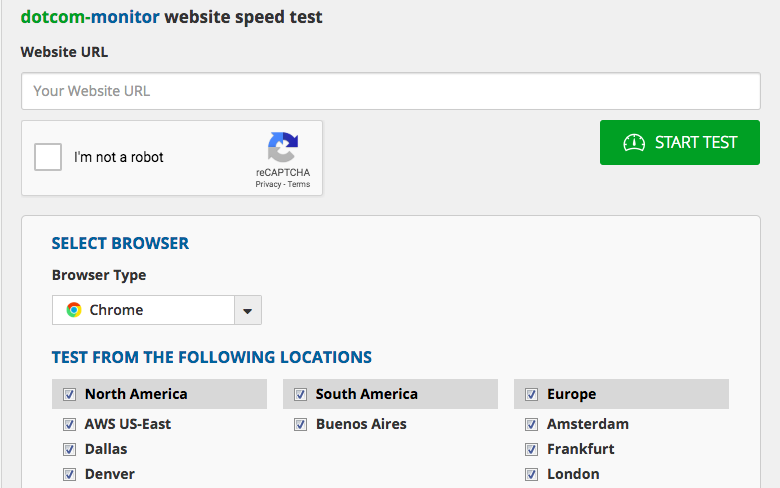Image resolution: width=780 pixels, height=488 pixels.
Task: Click the Amsterdam label
Action: click(588, 424)
